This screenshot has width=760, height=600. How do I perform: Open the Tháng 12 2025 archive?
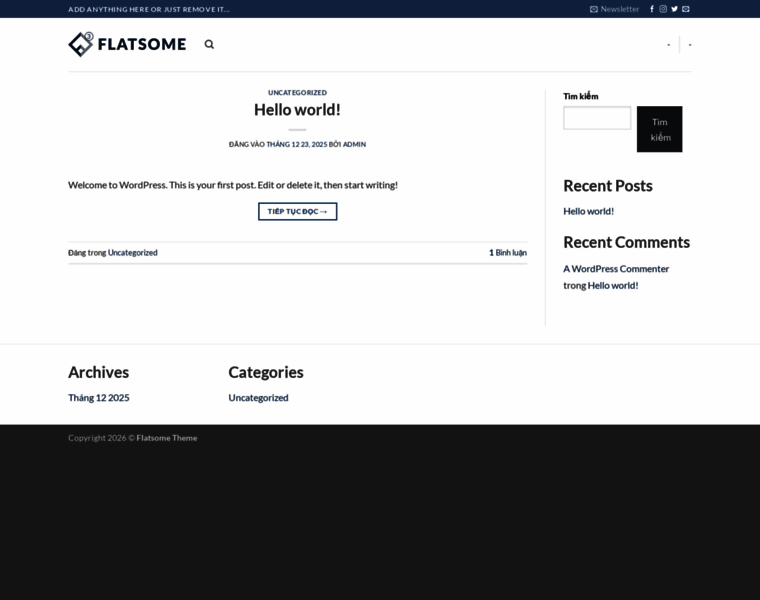tap(98, 398)
